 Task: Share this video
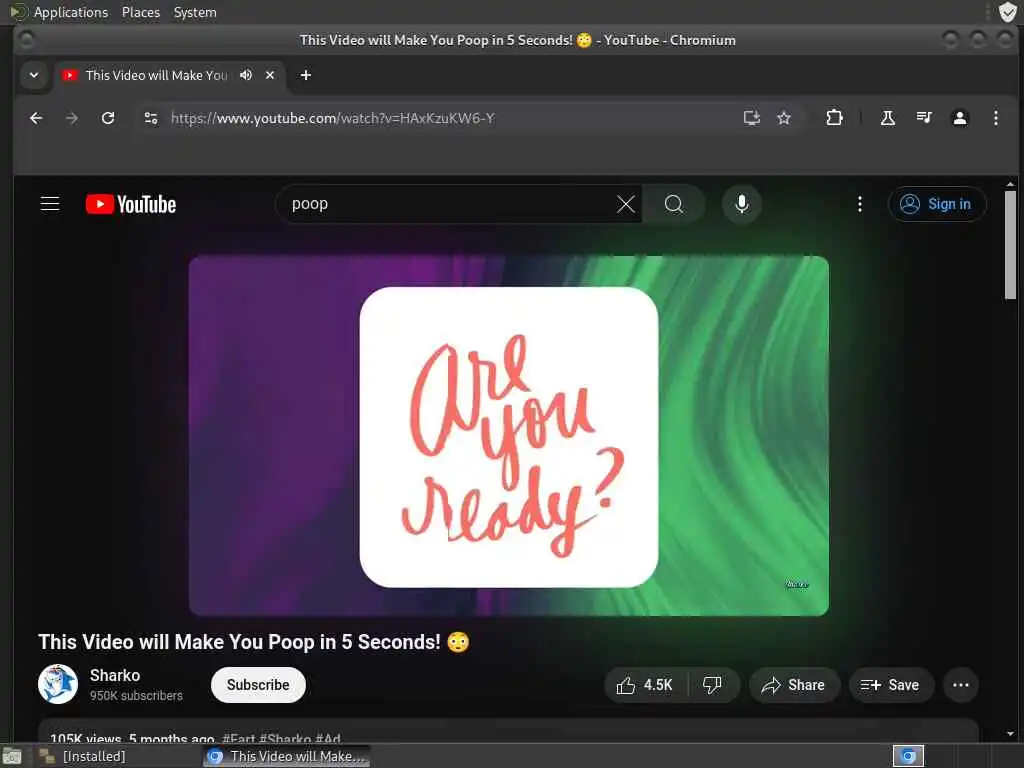[794, 685]
